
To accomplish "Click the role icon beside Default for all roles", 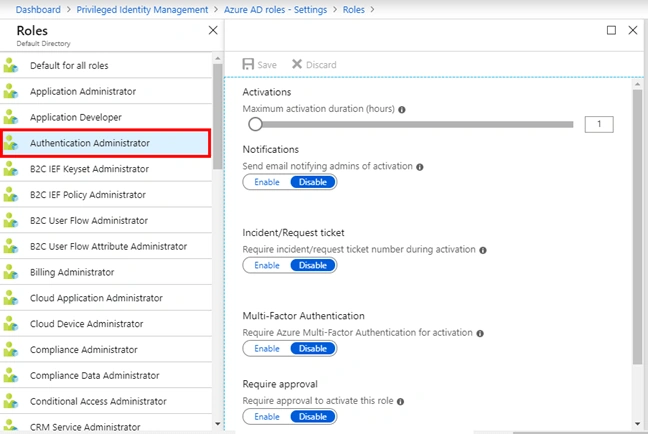I will 11,65.
